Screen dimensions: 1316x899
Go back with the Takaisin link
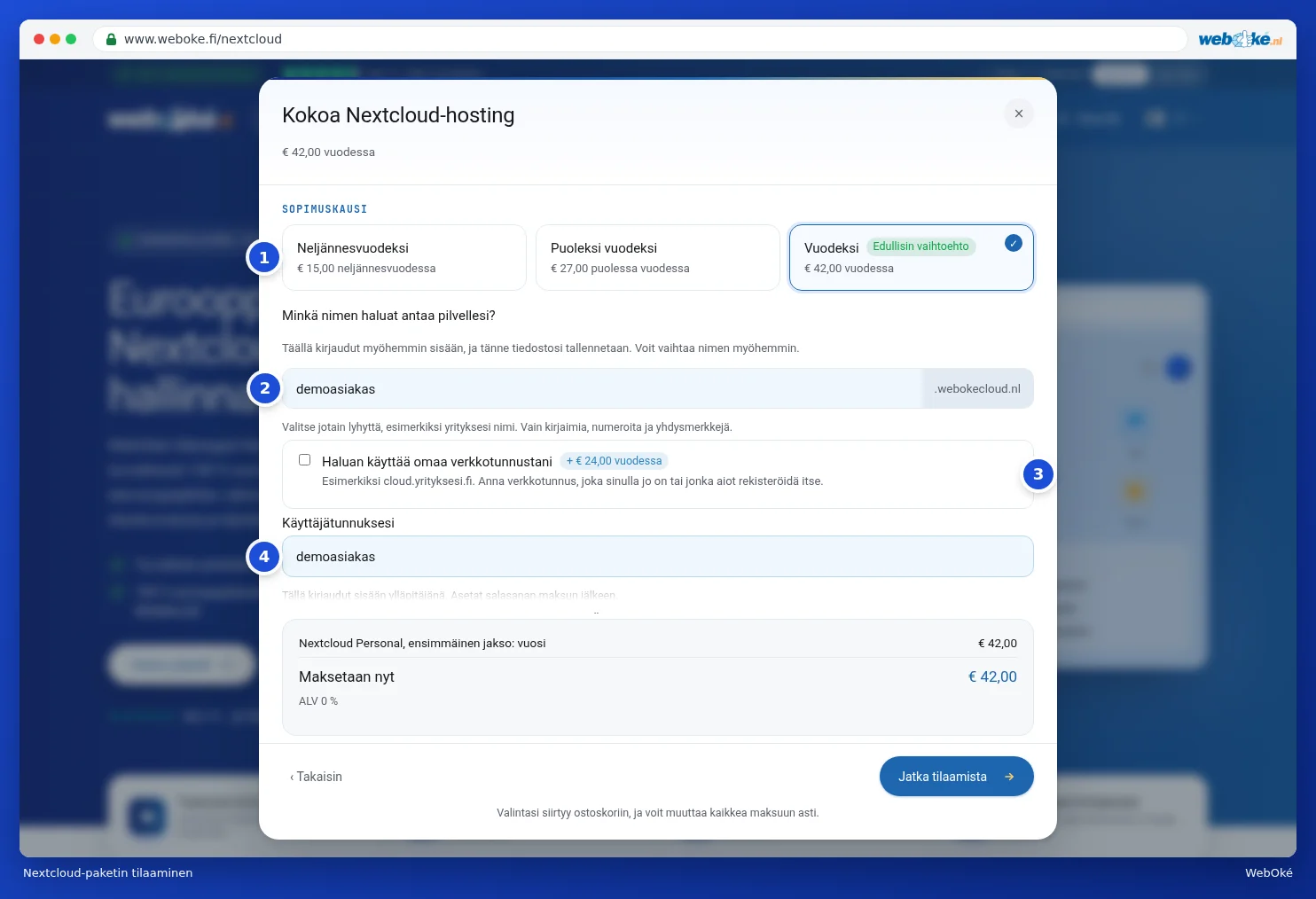316,777
